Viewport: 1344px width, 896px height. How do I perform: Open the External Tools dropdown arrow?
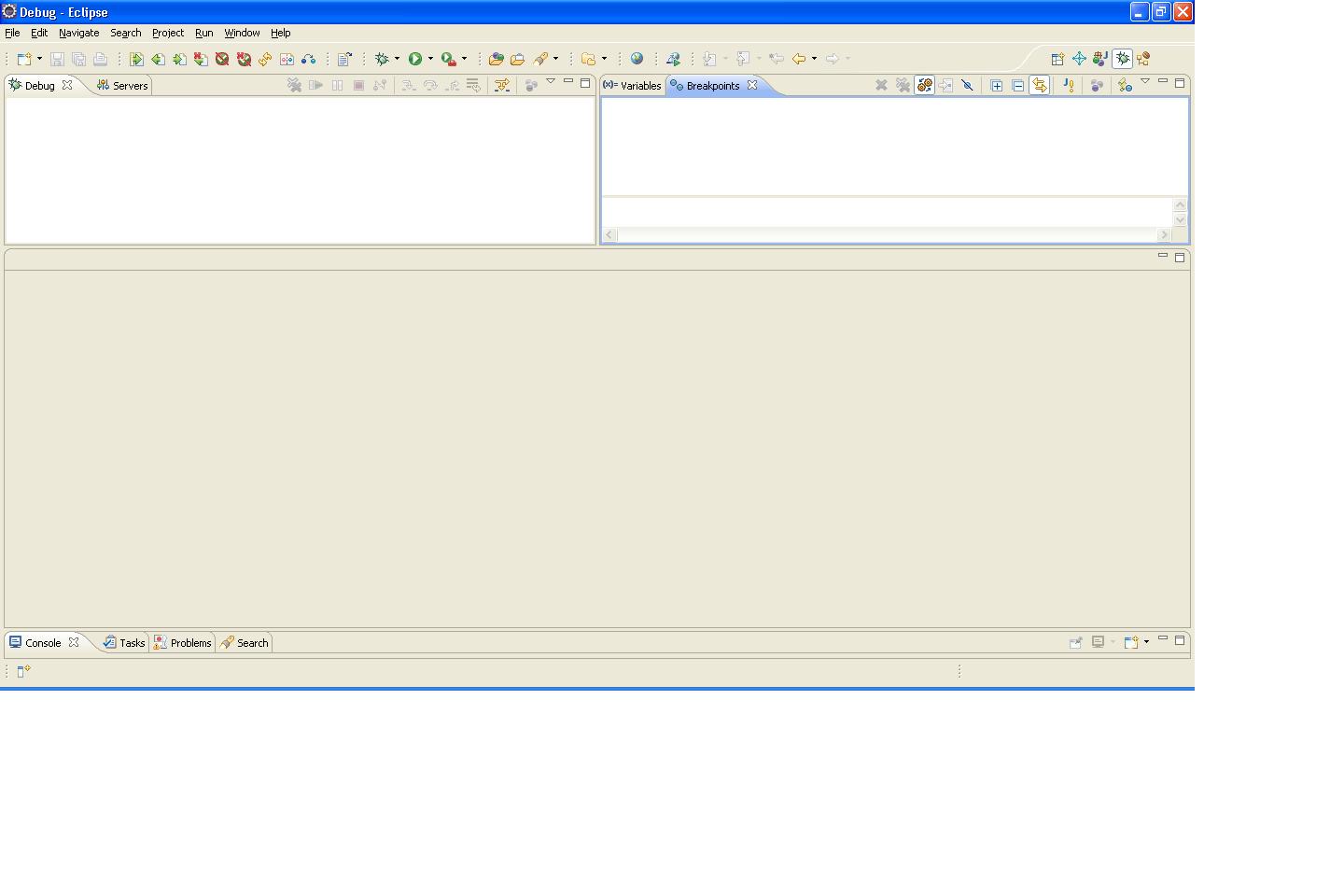coord(464,59)
